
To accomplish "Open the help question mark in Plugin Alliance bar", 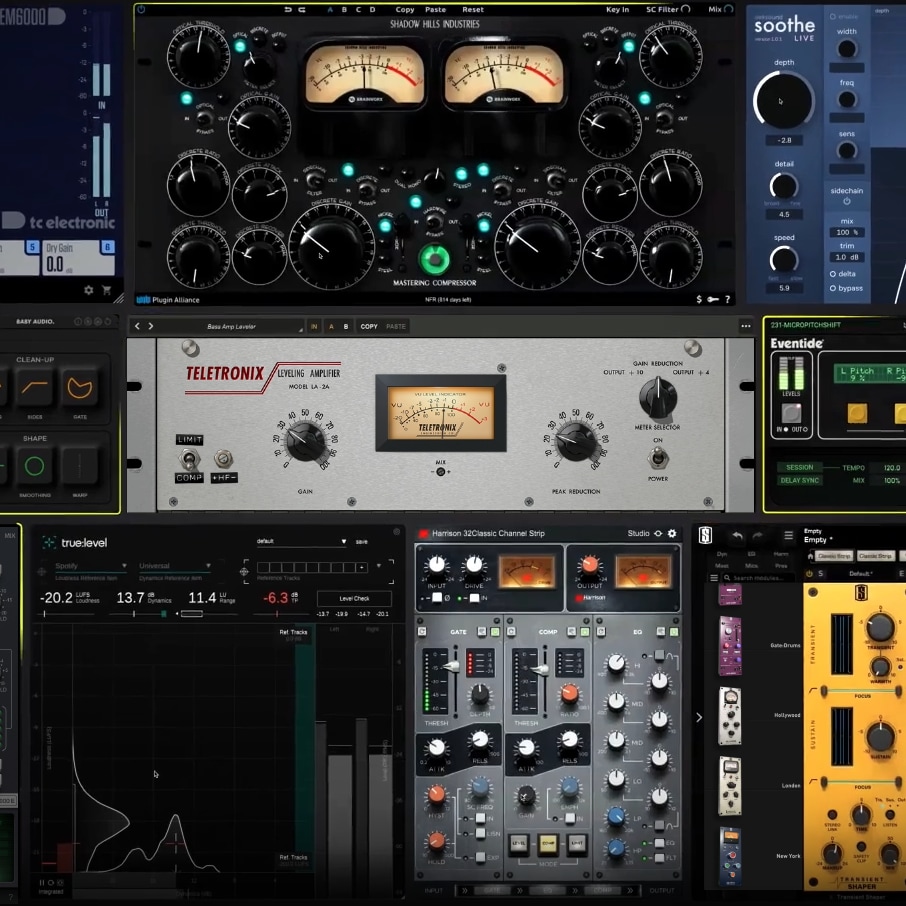I will tap(727, 299).
